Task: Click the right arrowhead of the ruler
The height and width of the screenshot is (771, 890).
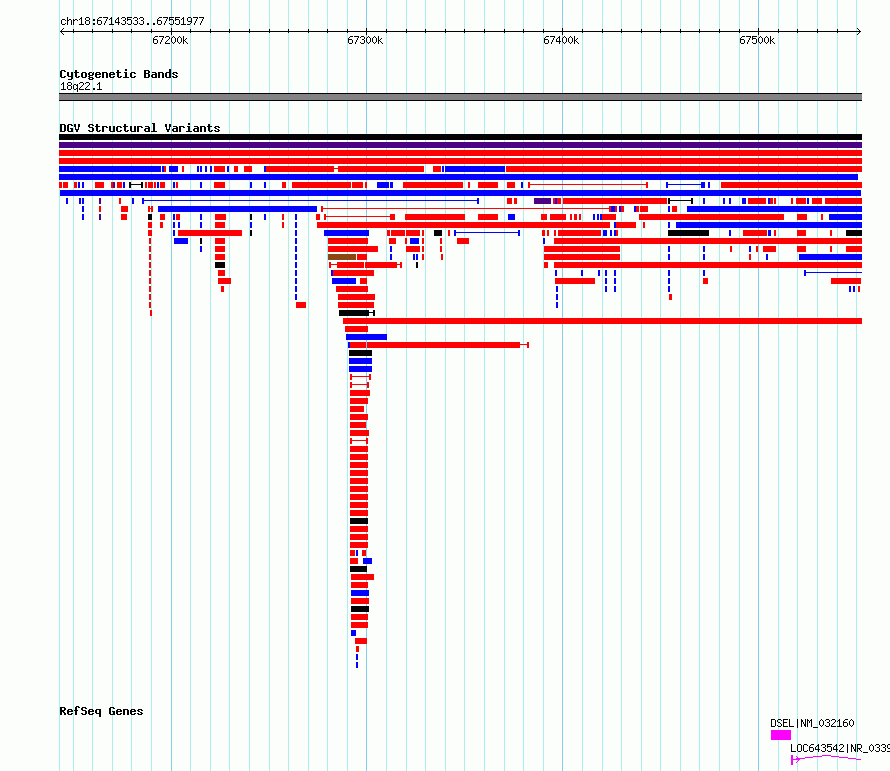Action: point(859,31)
